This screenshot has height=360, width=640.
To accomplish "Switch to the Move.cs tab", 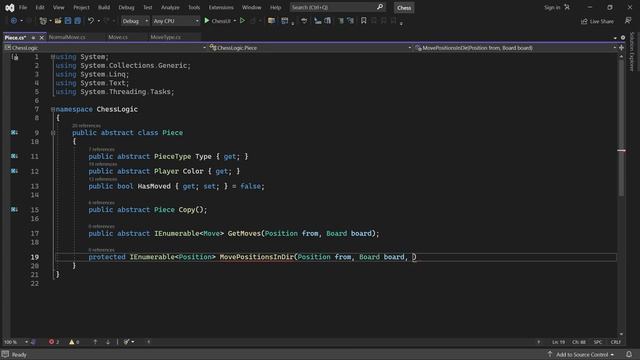I will 118,37.
